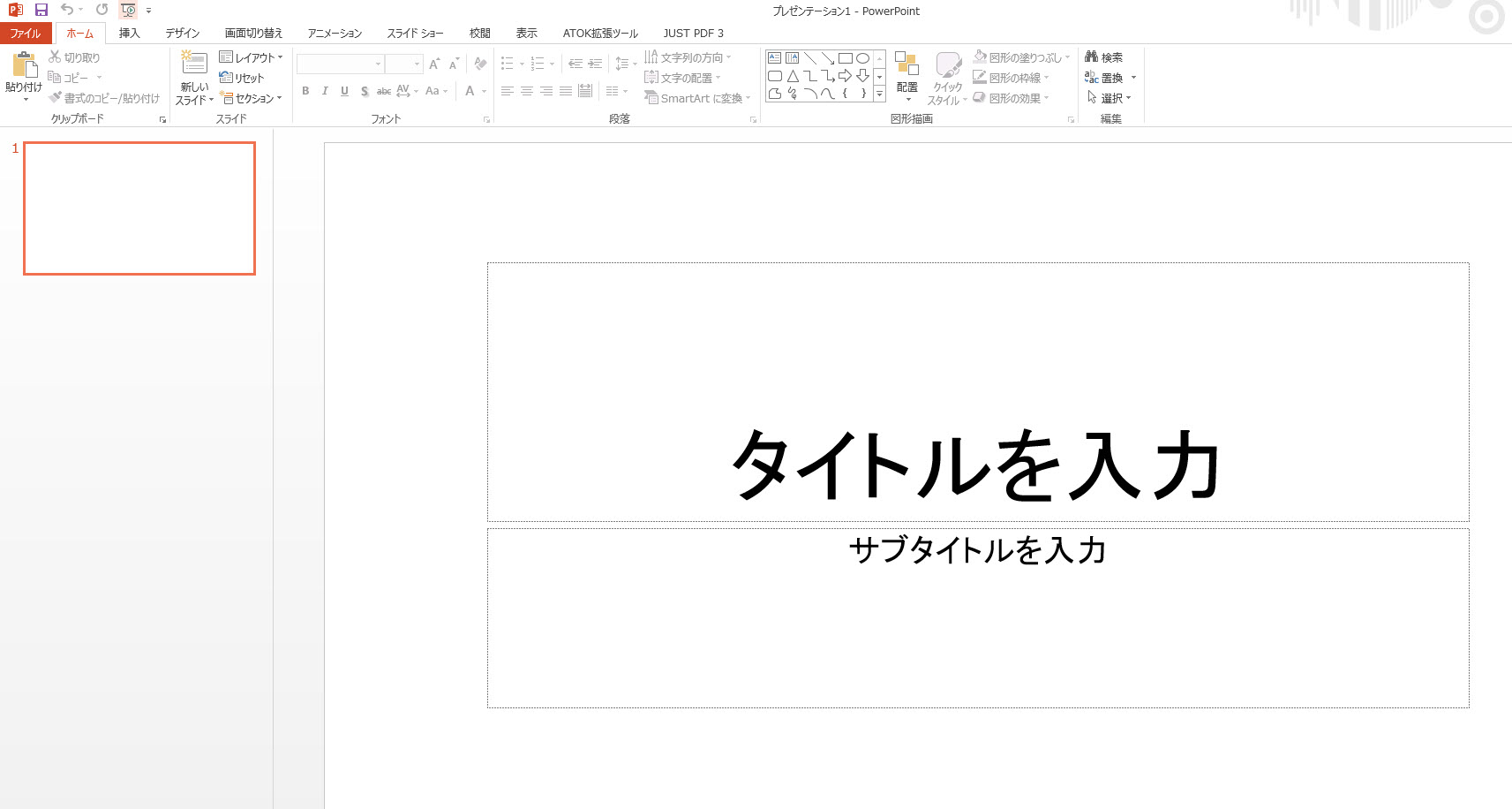This screenshot has height=809, width=1512.
Task: Click the 新しいスライド new slide icon
Action: pyautogui.click(x=194, y=63)
